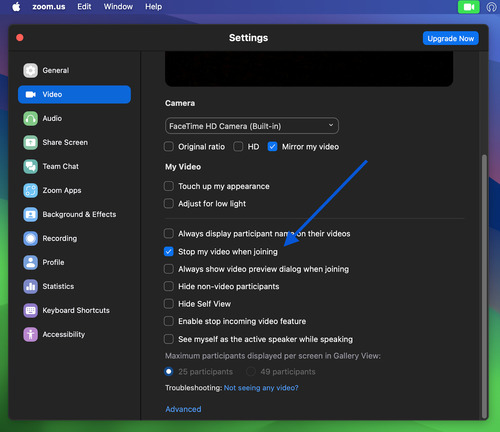Open the Help menu
The image size is (500, 432).
(x=153, y=7)
